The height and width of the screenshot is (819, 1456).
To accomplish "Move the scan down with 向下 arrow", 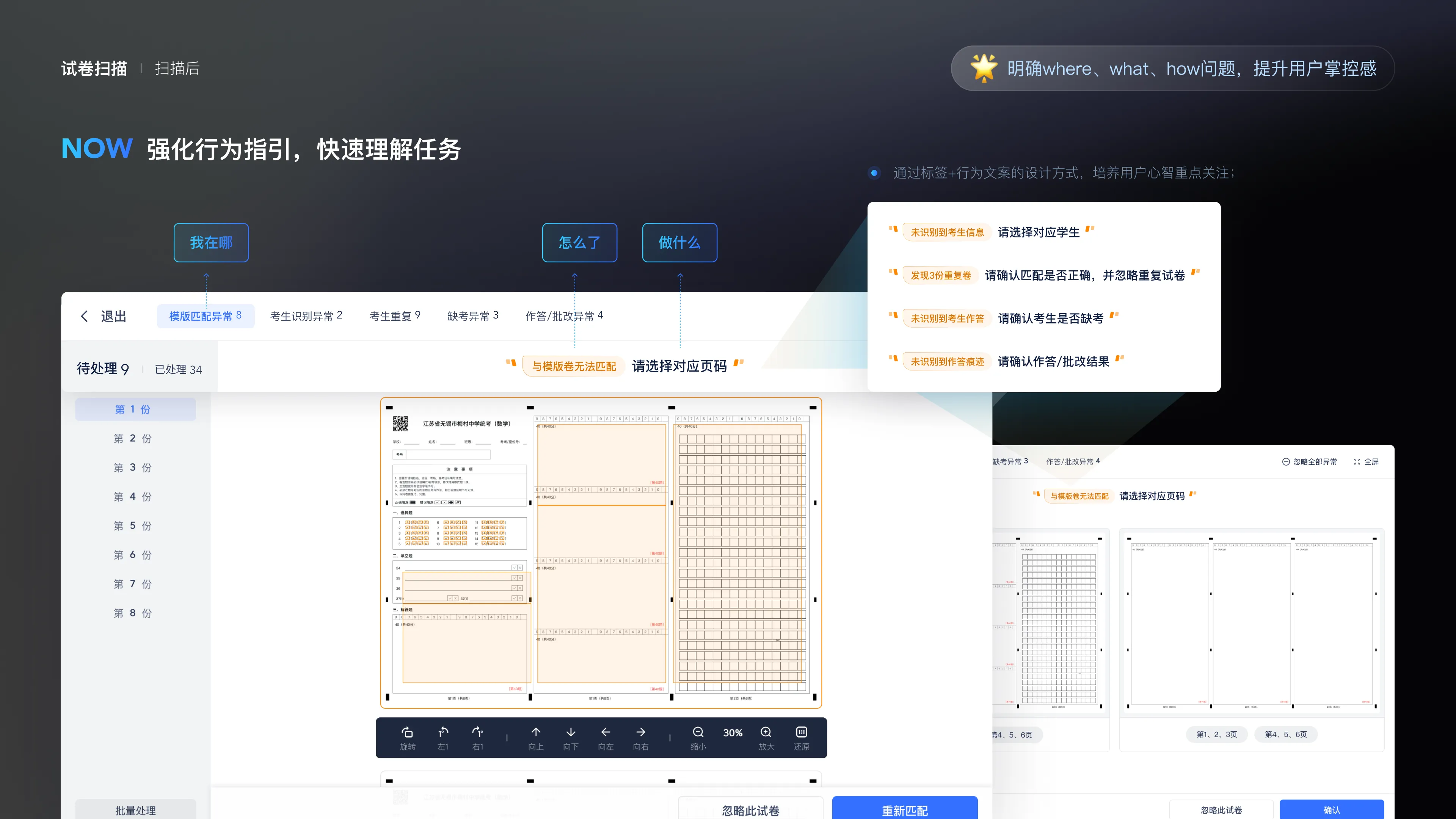I will 571,732.
